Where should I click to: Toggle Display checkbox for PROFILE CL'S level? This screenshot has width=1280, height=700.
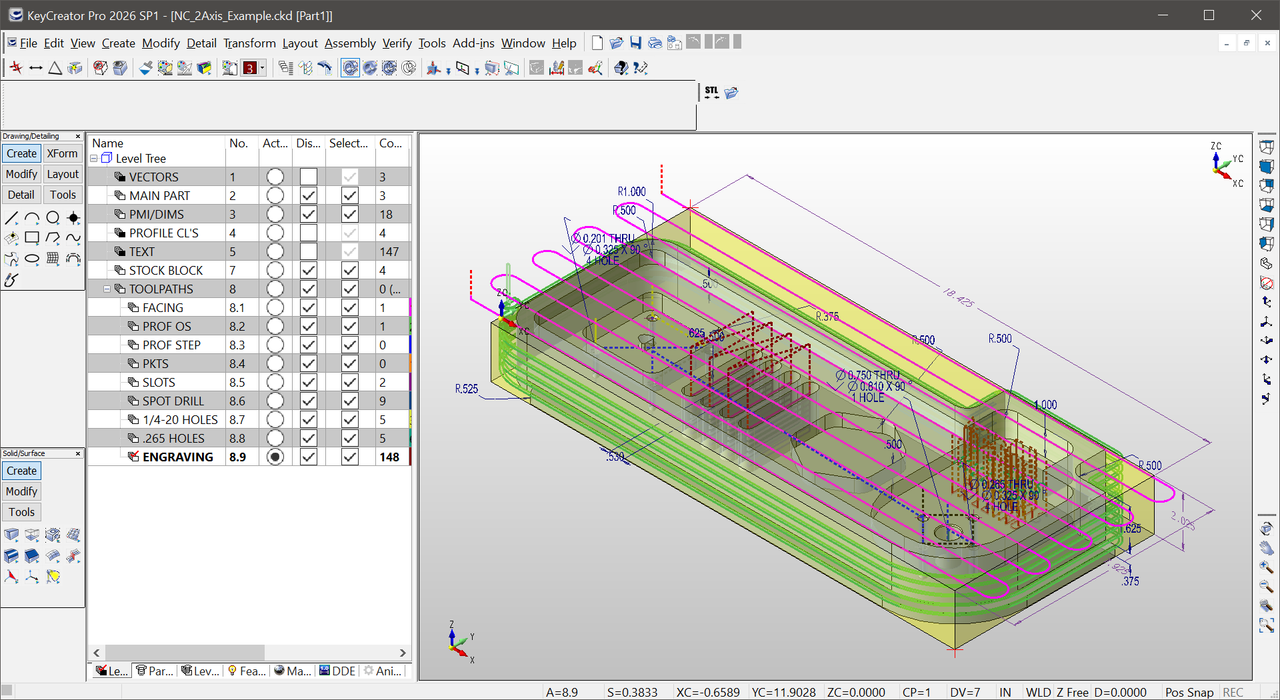[309, 233]
